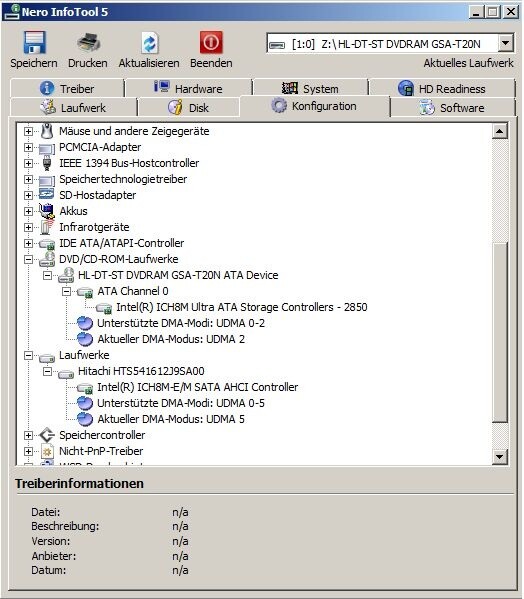Click the HL-DT-ST DVDRAM device icon in tree
This screenshot has height=599, width=524.
66,275
